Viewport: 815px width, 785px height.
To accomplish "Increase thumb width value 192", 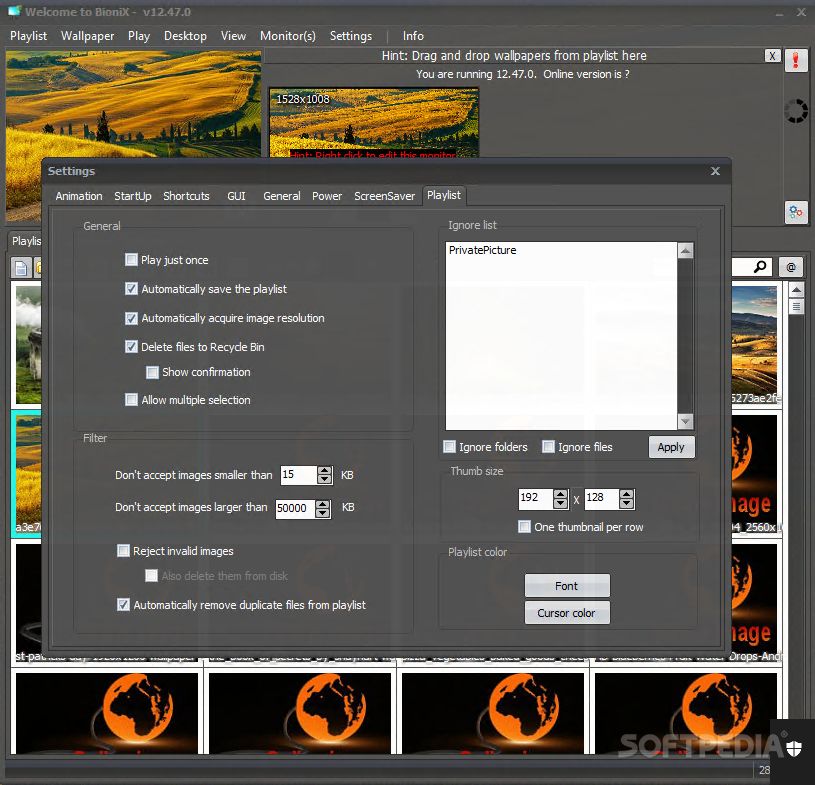I will [x=560, y=494].
